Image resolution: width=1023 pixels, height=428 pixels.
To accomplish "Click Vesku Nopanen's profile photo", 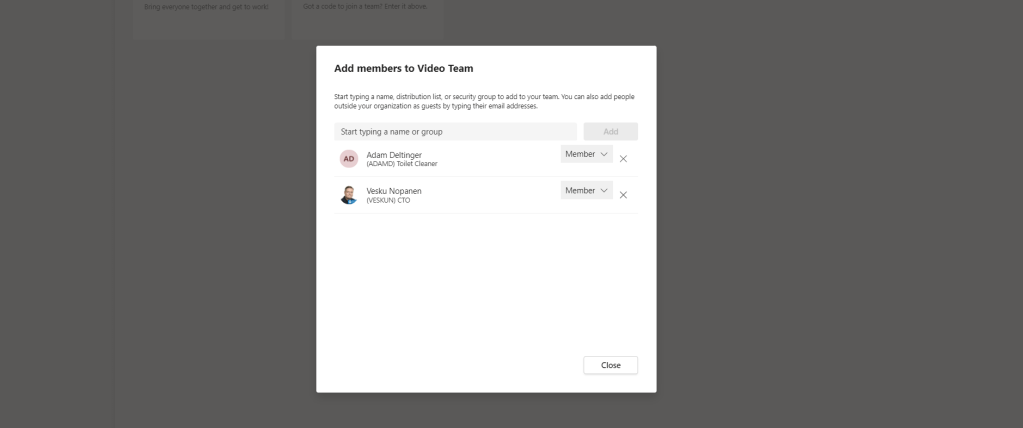I will (x=348, y=195).
